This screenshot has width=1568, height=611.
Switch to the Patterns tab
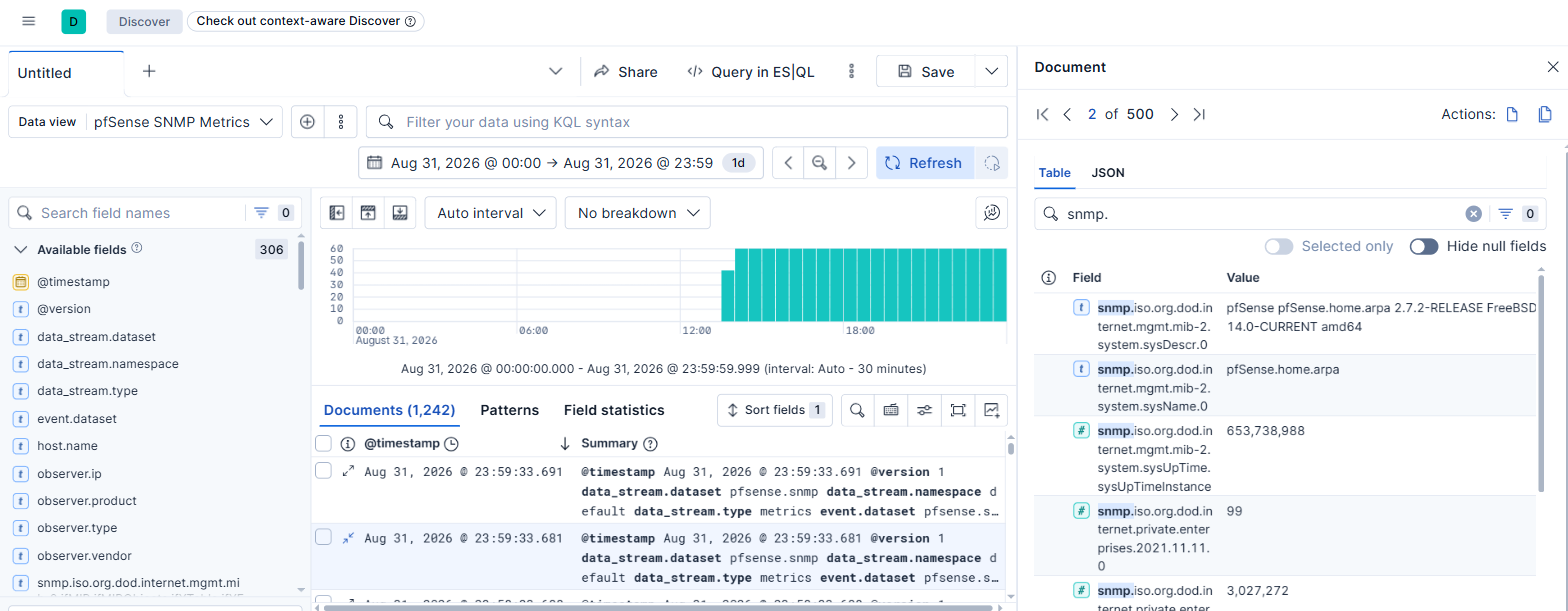[x=510, y=410]
